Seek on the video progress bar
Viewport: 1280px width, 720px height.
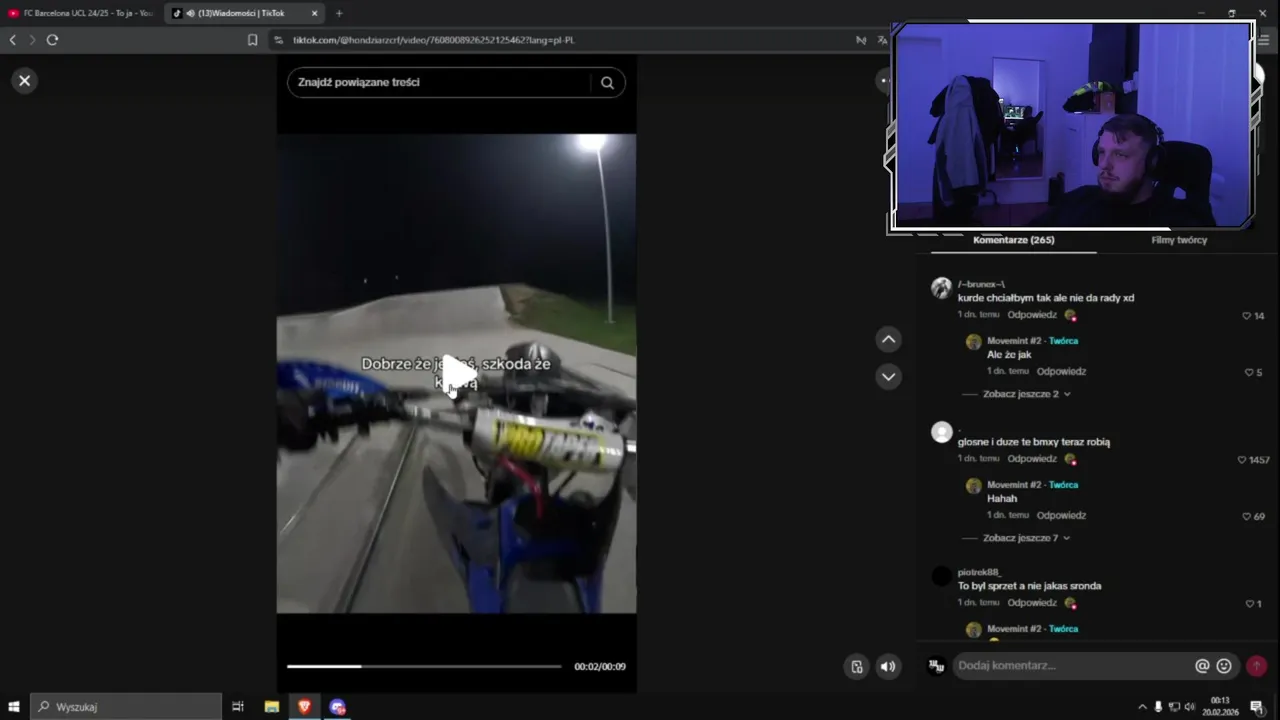pyautogui.click(x=424, y=666)
